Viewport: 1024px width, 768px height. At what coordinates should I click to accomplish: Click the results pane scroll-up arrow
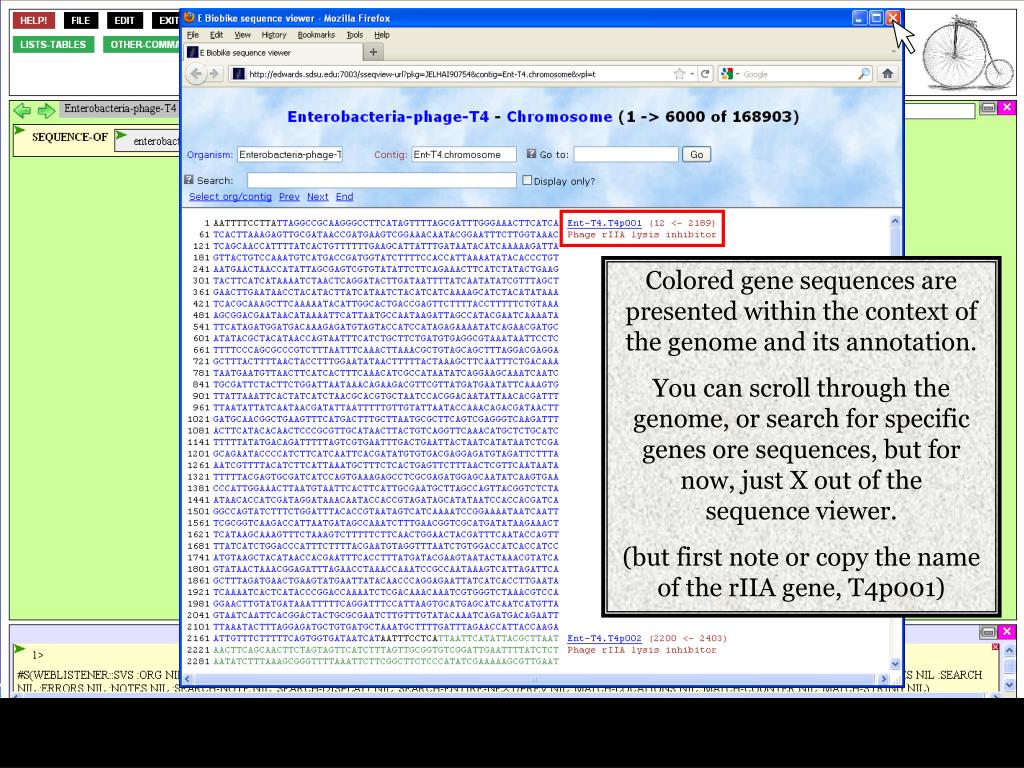pos(1009,651)
